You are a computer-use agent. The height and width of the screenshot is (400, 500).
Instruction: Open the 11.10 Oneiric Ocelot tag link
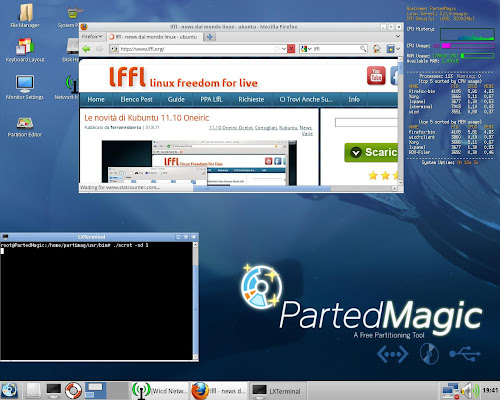231,128
